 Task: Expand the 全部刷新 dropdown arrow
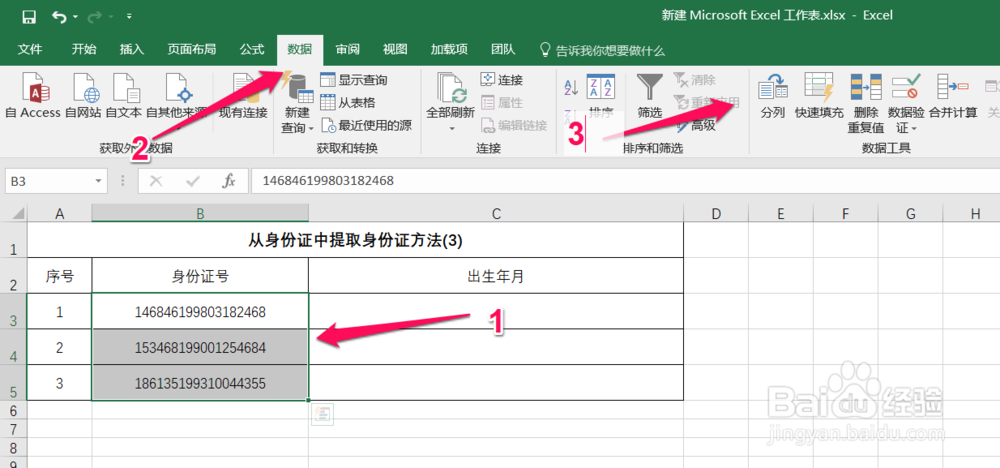[451, 129]
